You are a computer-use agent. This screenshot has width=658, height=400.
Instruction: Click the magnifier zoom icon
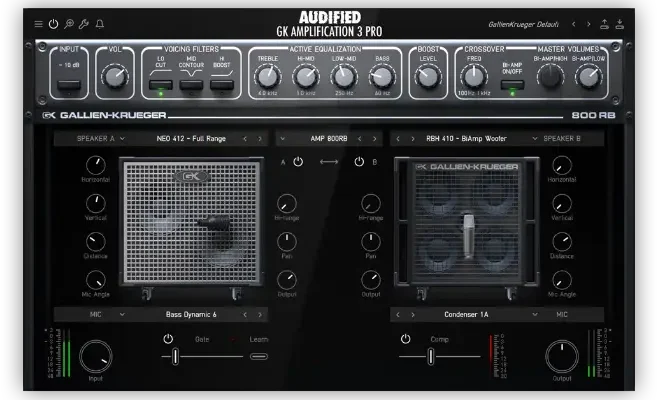(x=69, y=23)
